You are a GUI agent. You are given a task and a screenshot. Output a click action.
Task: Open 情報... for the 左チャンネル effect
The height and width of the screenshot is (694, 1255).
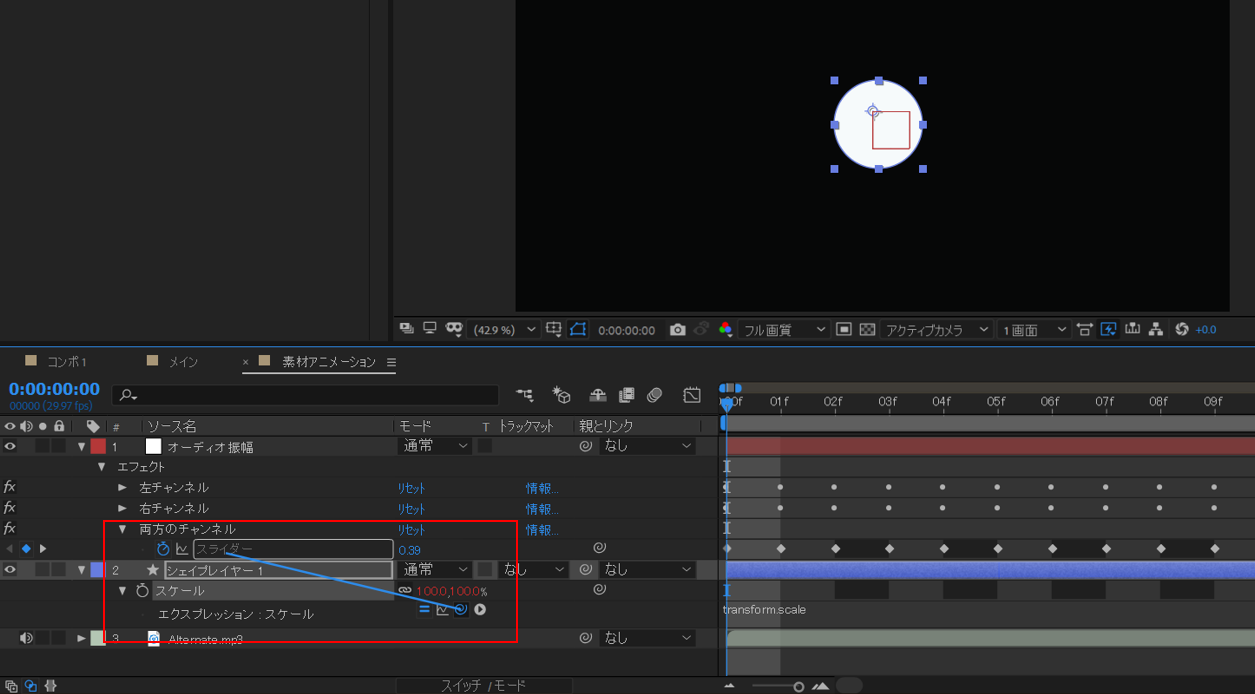[x=540, y=487]
